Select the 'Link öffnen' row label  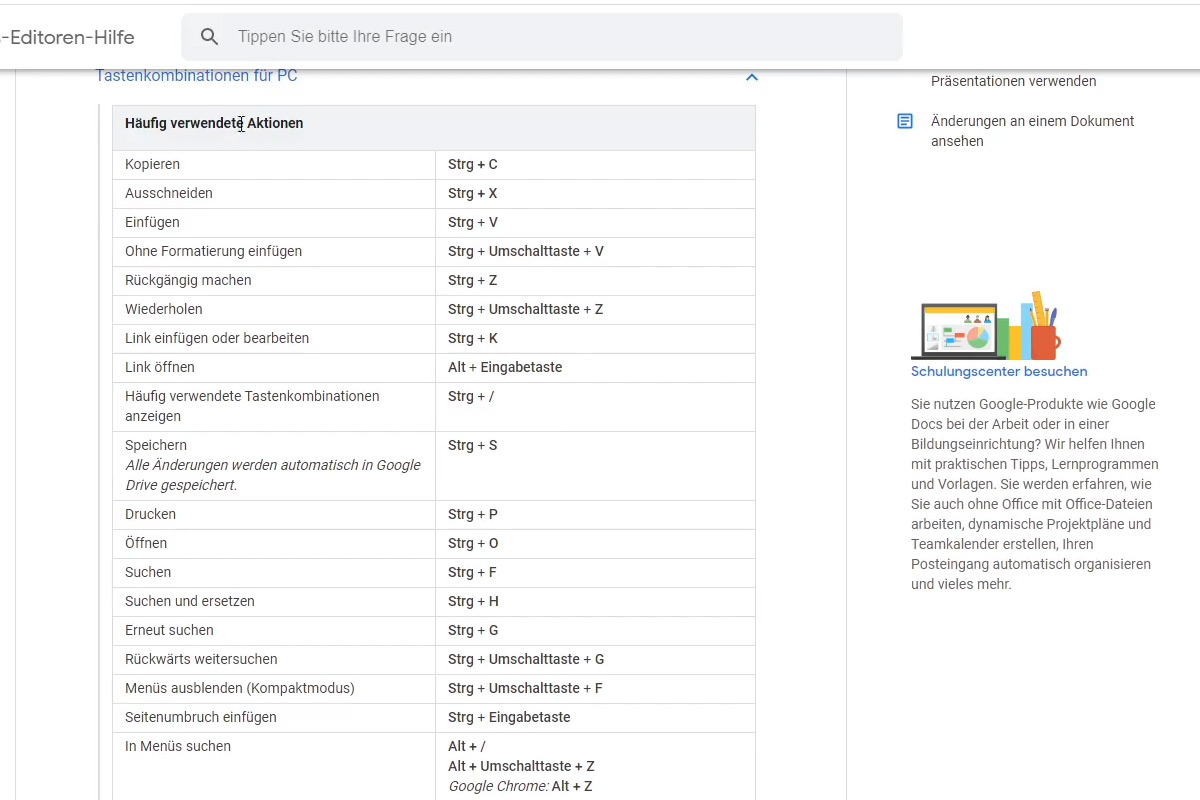pos(160,367)
